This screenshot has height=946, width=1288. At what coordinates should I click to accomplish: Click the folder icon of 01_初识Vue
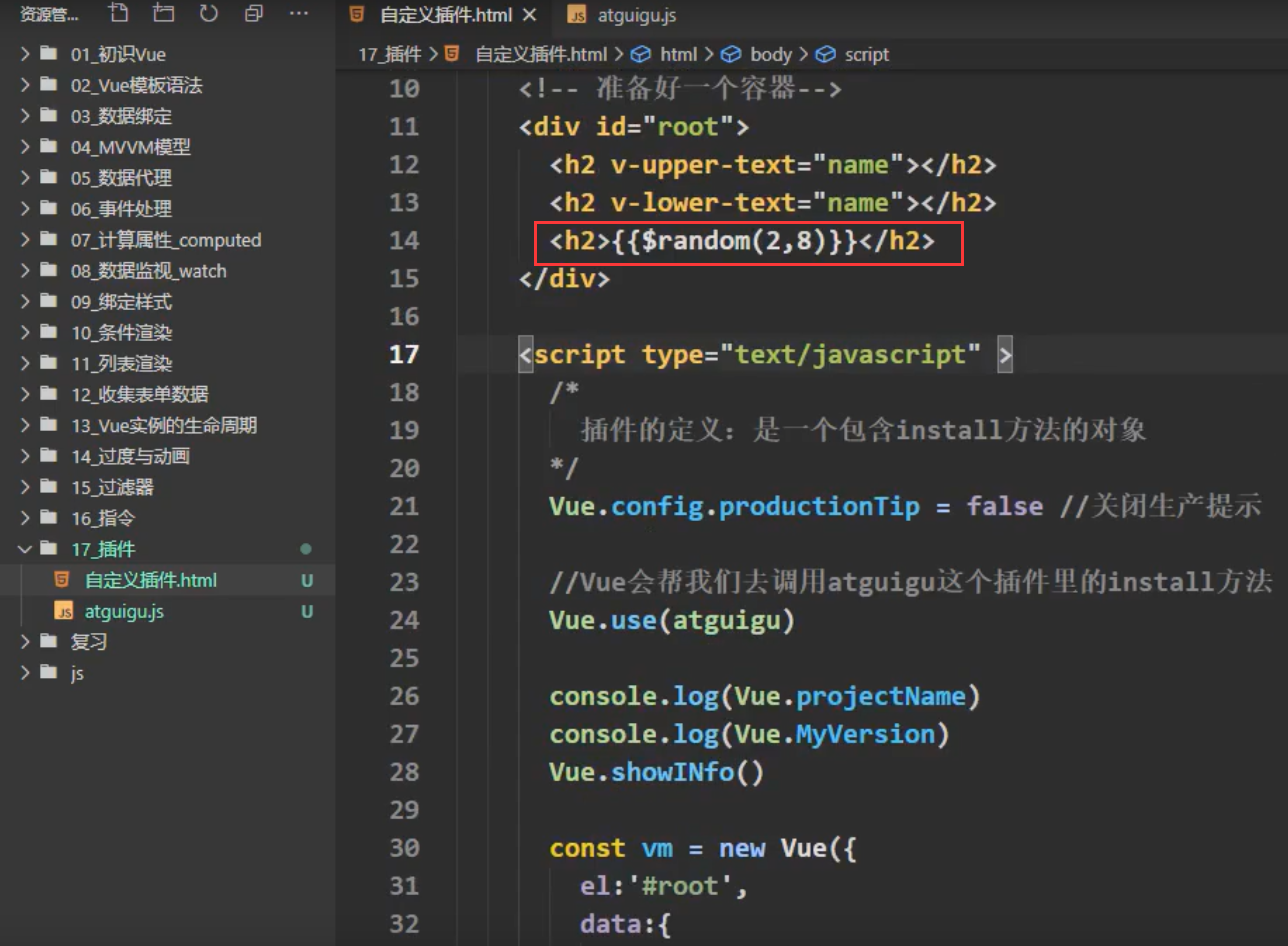click(49, 54)
